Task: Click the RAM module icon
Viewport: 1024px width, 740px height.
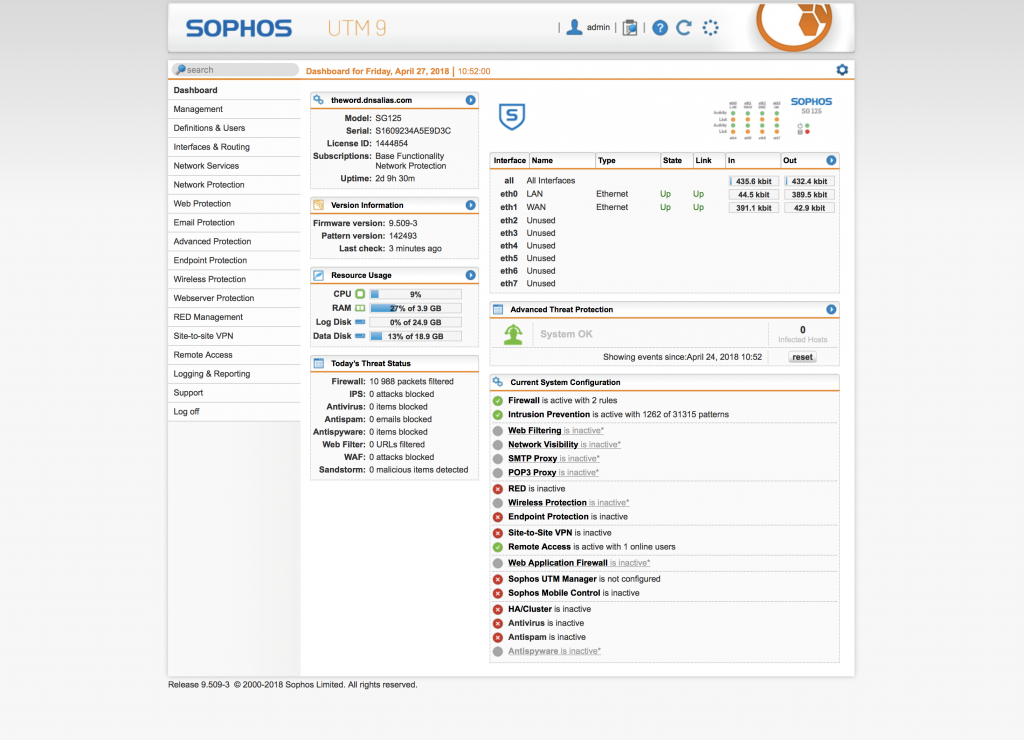Action: 360,308
